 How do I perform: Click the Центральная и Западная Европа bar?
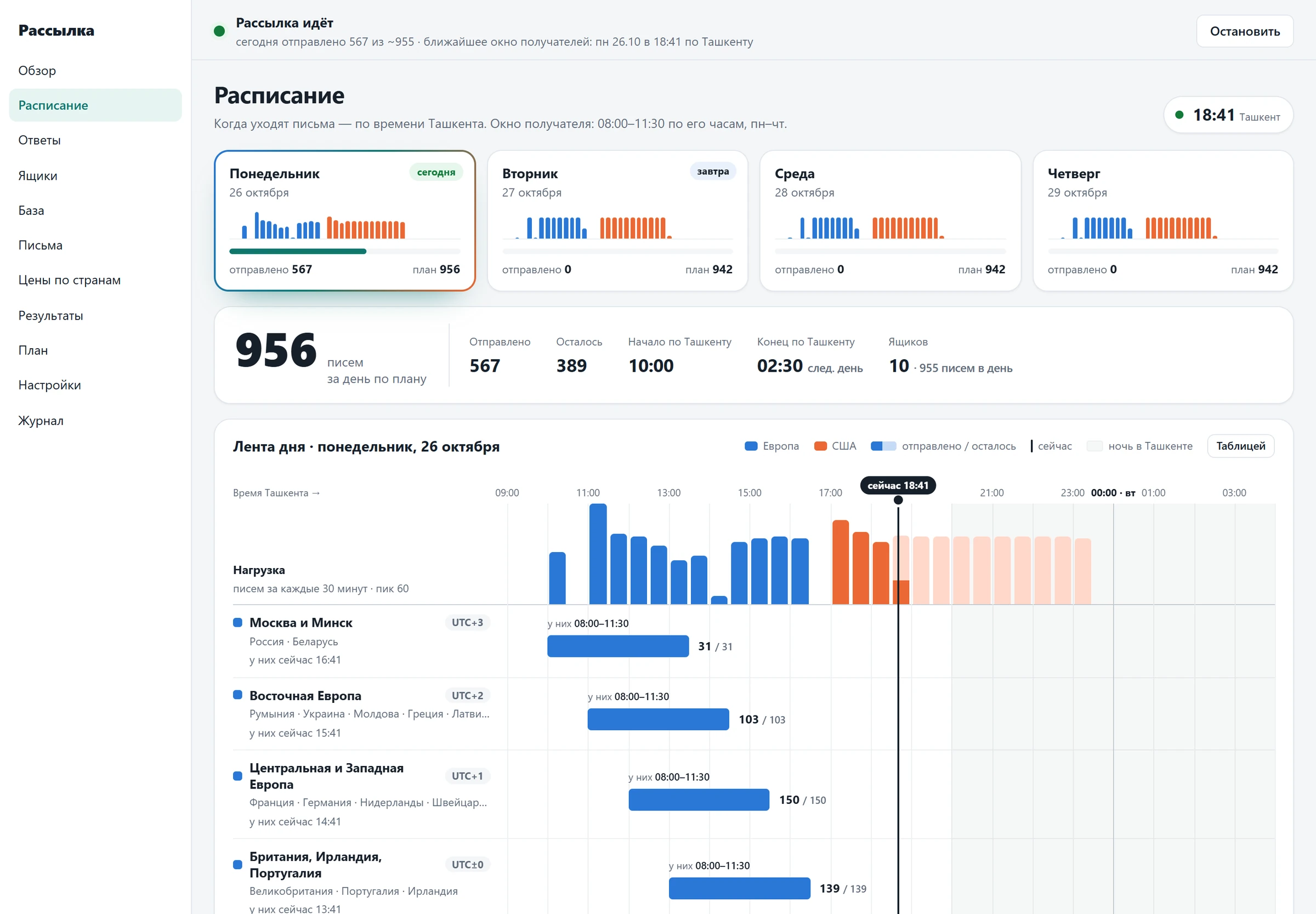click(699, 800)
